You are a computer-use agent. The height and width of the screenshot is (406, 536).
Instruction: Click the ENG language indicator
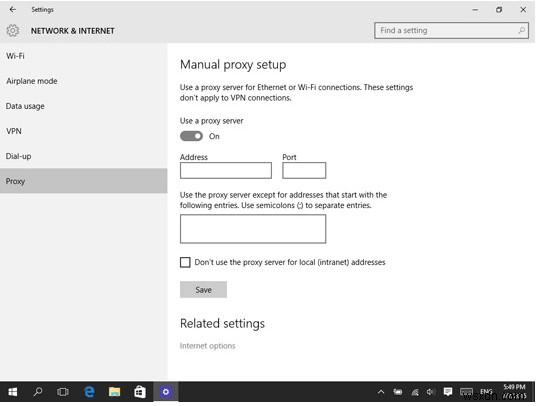[486, 392]
